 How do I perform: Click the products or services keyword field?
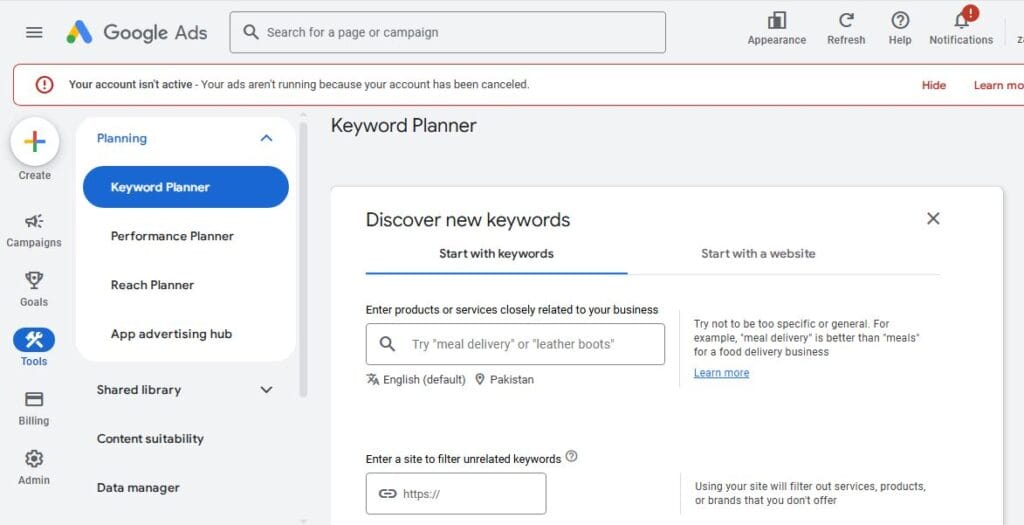pos(530,344)
